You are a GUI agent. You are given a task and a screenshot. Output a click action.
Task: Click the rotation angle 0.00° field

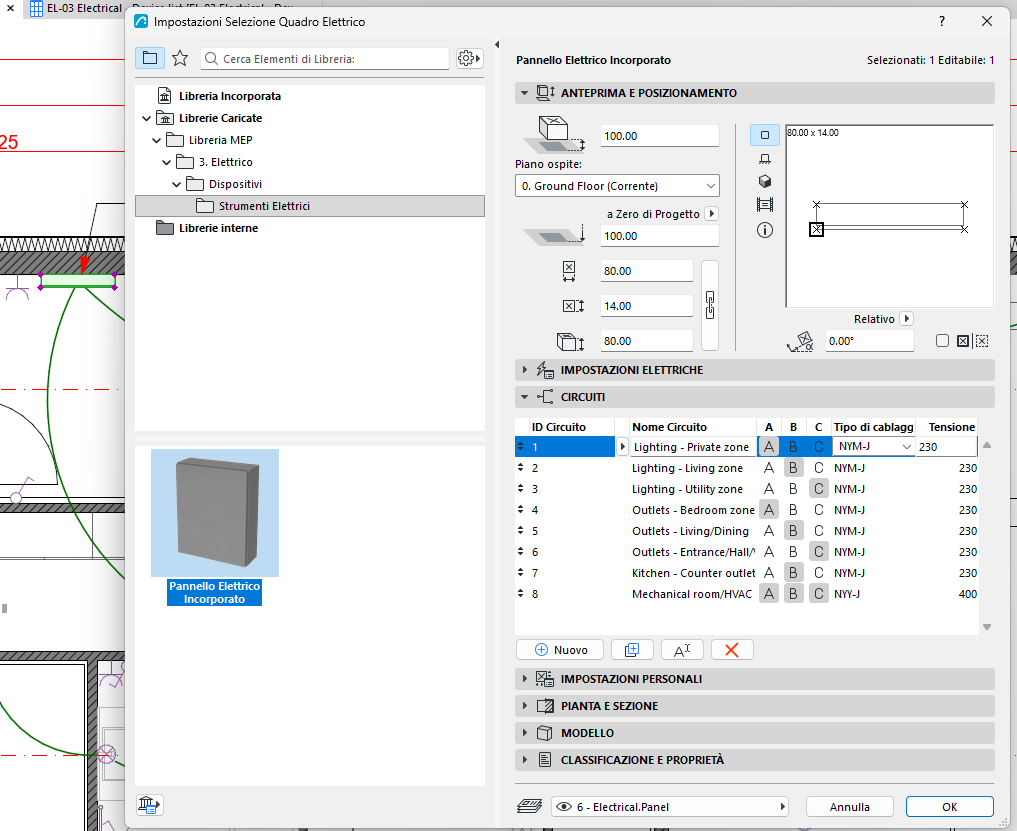click(x=870, y=341)
